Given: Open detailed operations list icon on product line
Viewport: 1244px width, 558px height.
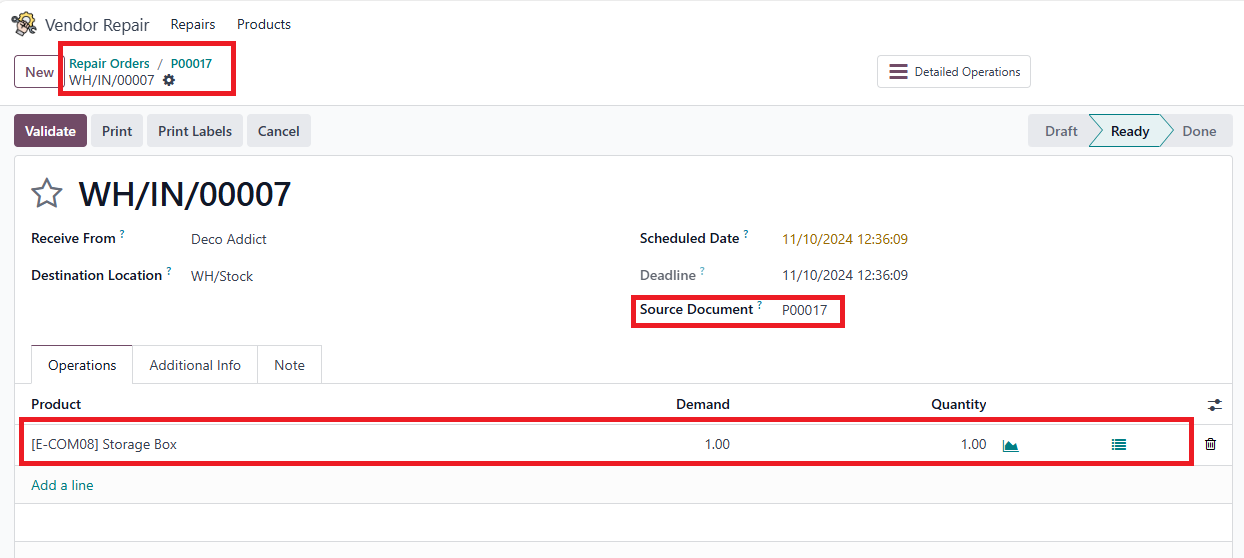Looking at the screenshot, I should coord(1118,445).
